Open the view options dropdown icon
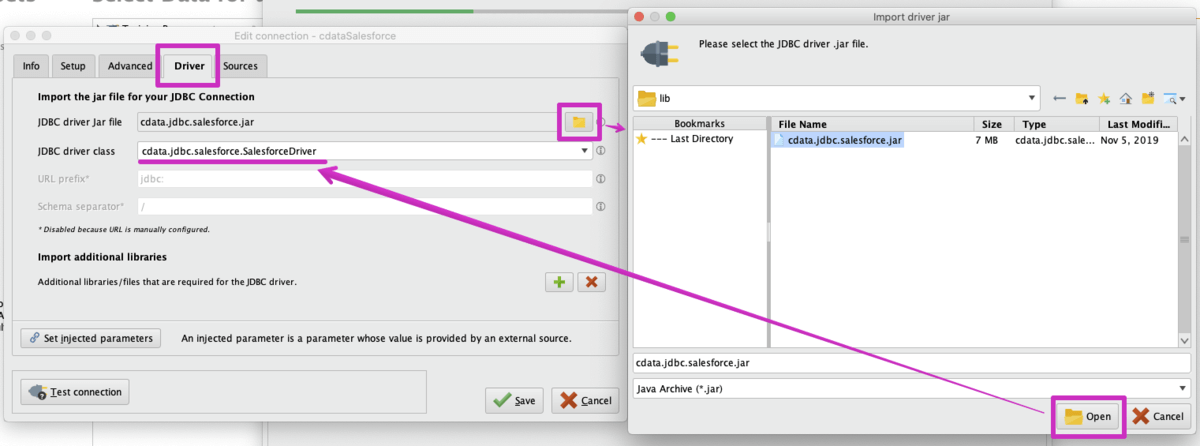The height and width of the screenshot is (446, 1200). [1174, 98]
